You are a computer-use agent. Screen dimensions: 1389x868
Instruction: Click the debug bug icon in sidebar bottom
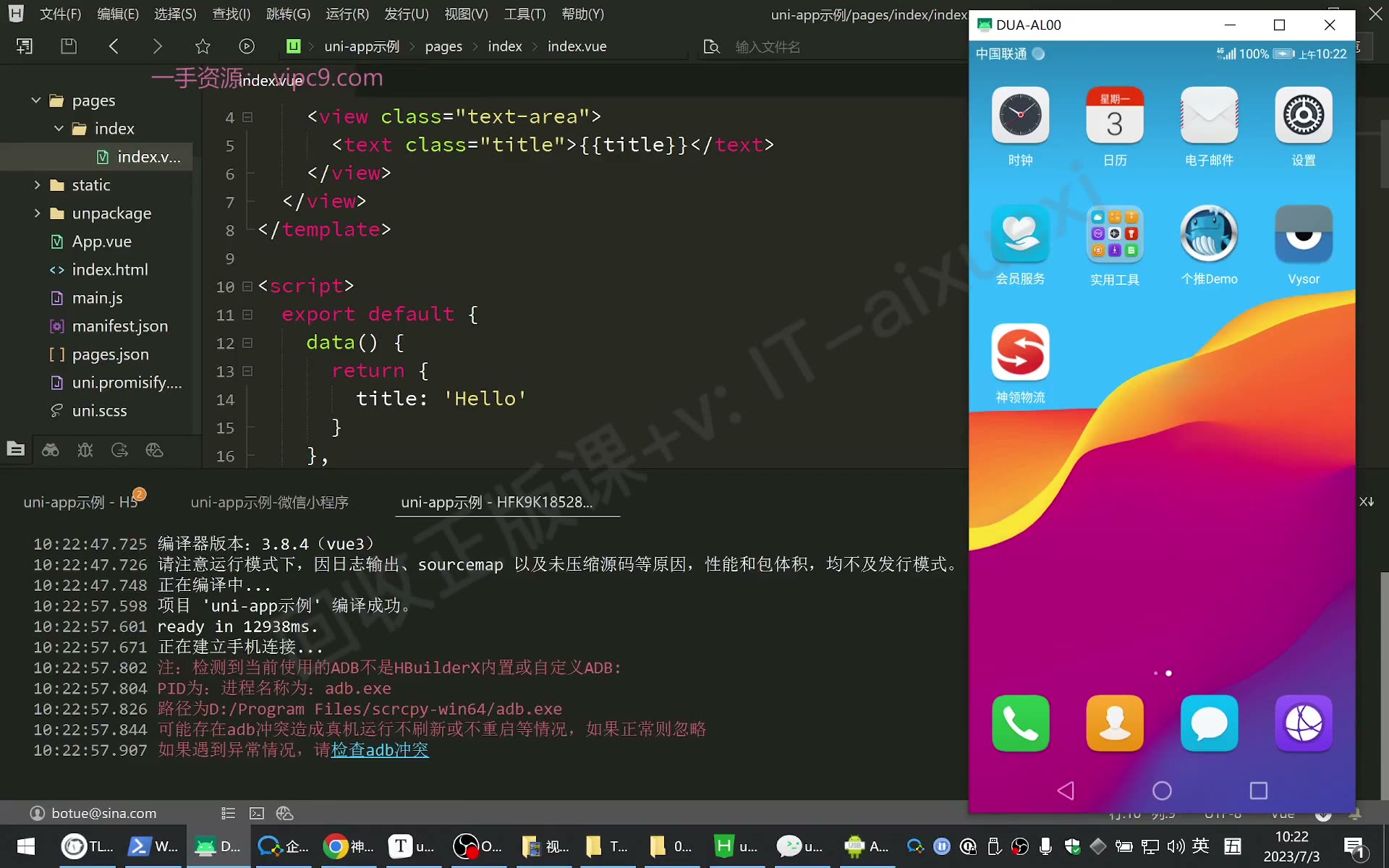[85, 450]
